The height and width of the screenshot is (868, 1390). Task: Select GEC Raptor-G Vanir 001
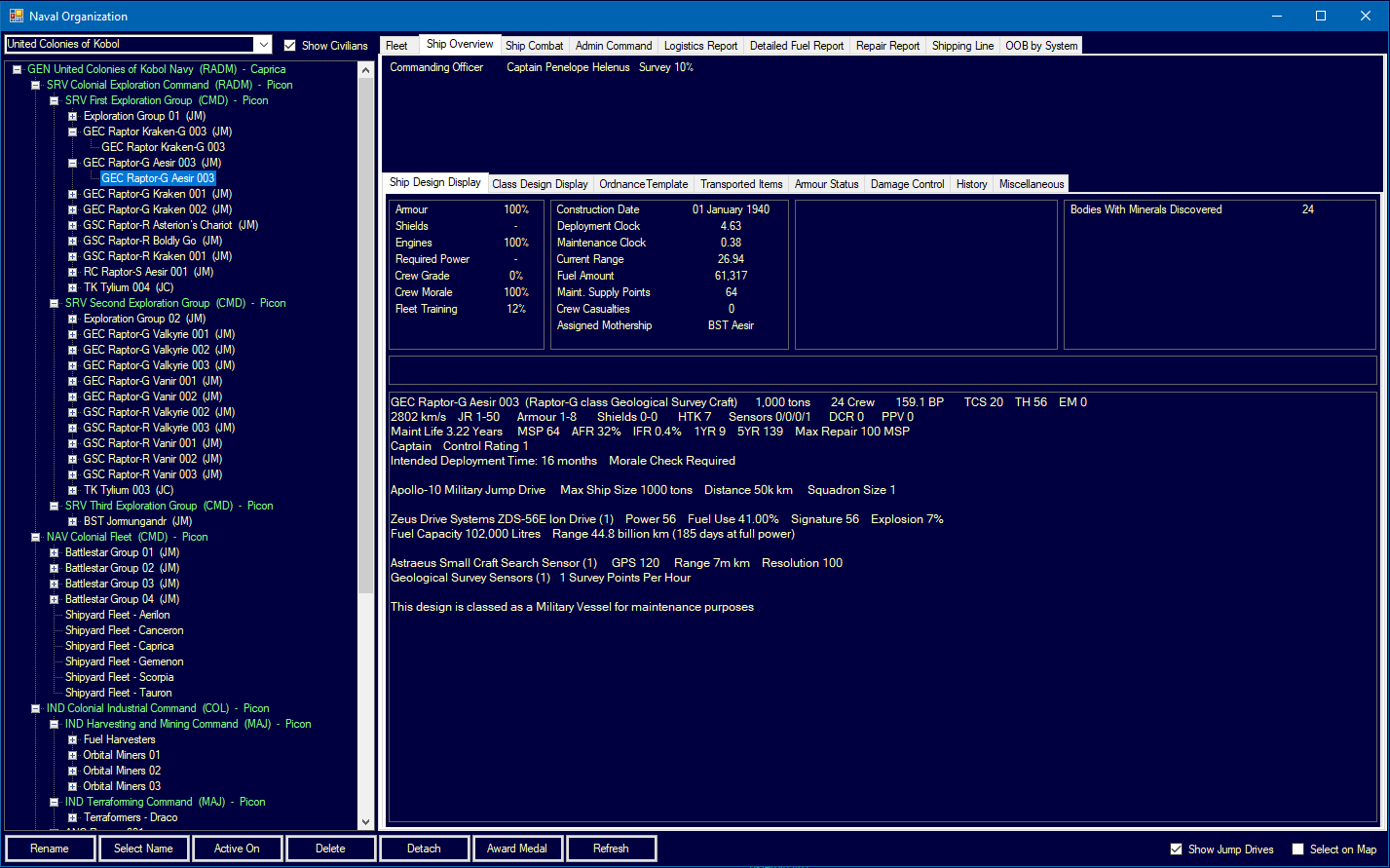(153, 381)
